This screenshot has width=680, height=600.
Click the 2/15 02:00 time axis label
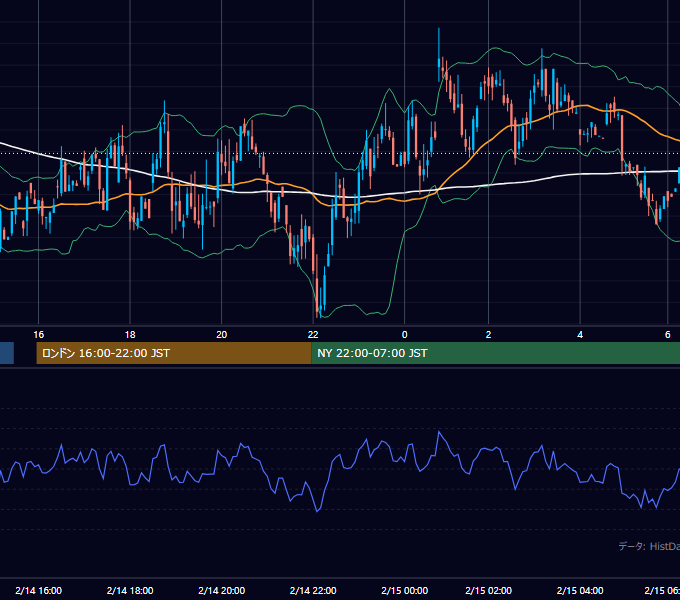point(489,590)
